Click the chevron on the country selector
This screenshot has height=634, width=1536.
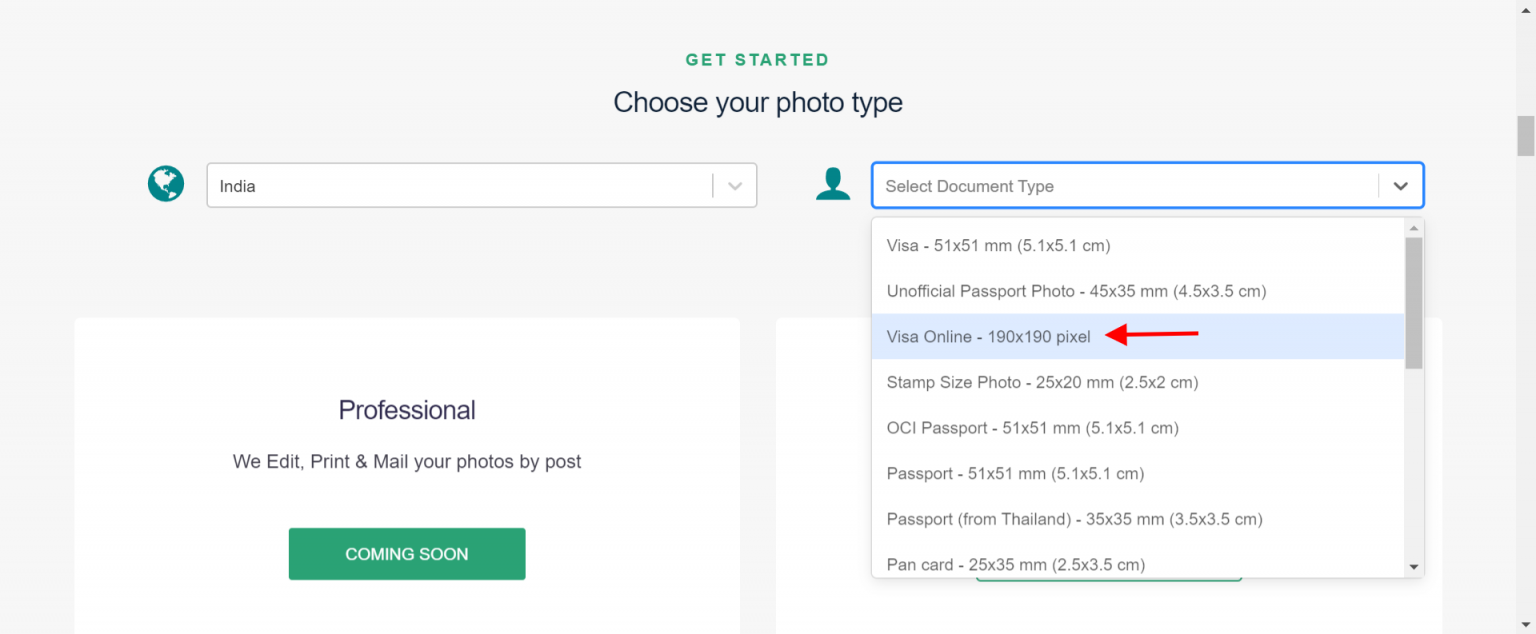tap(735, 185)
